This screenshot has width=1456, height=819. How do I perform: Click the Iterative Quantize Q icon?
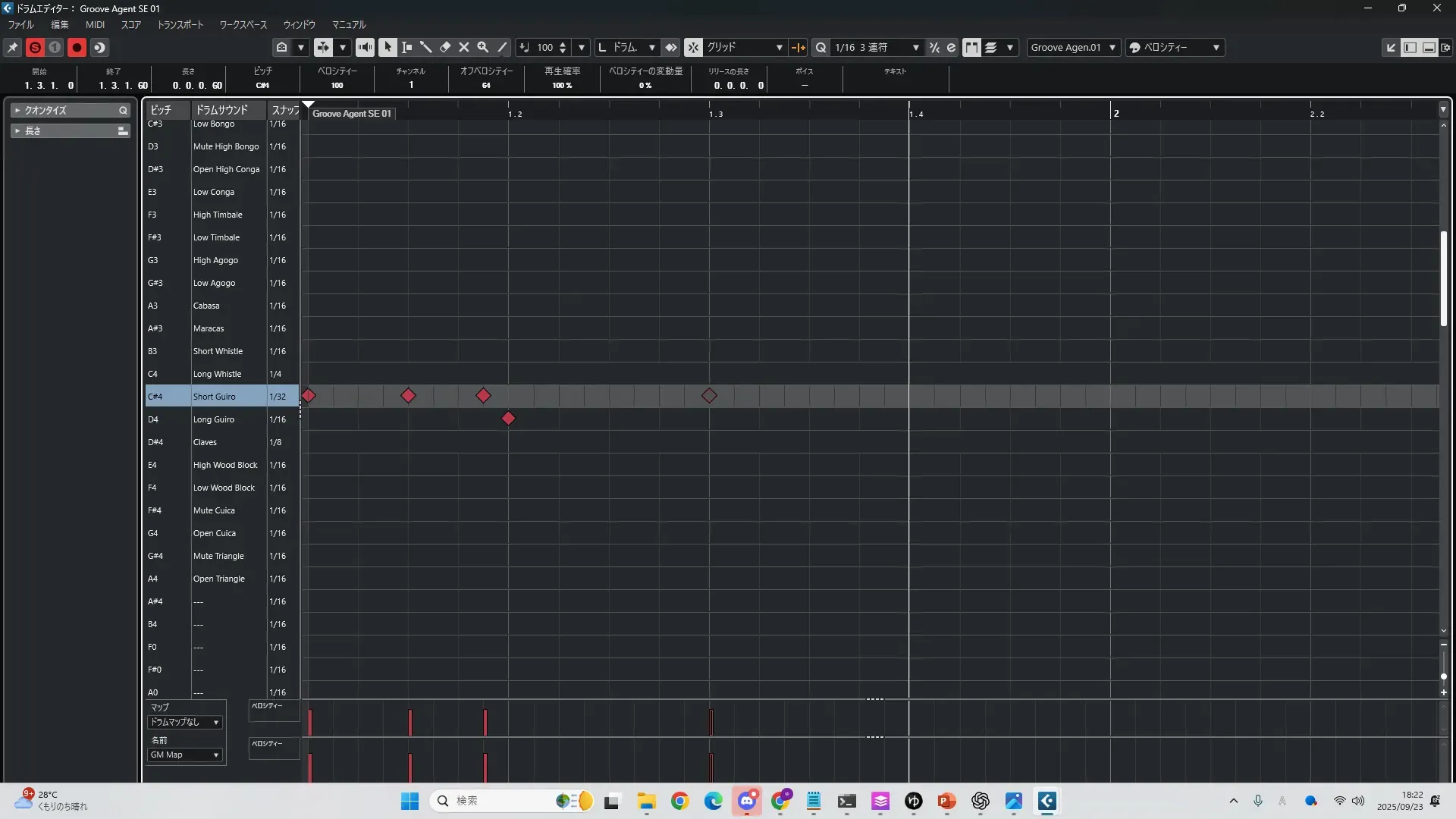click(821, 47)
